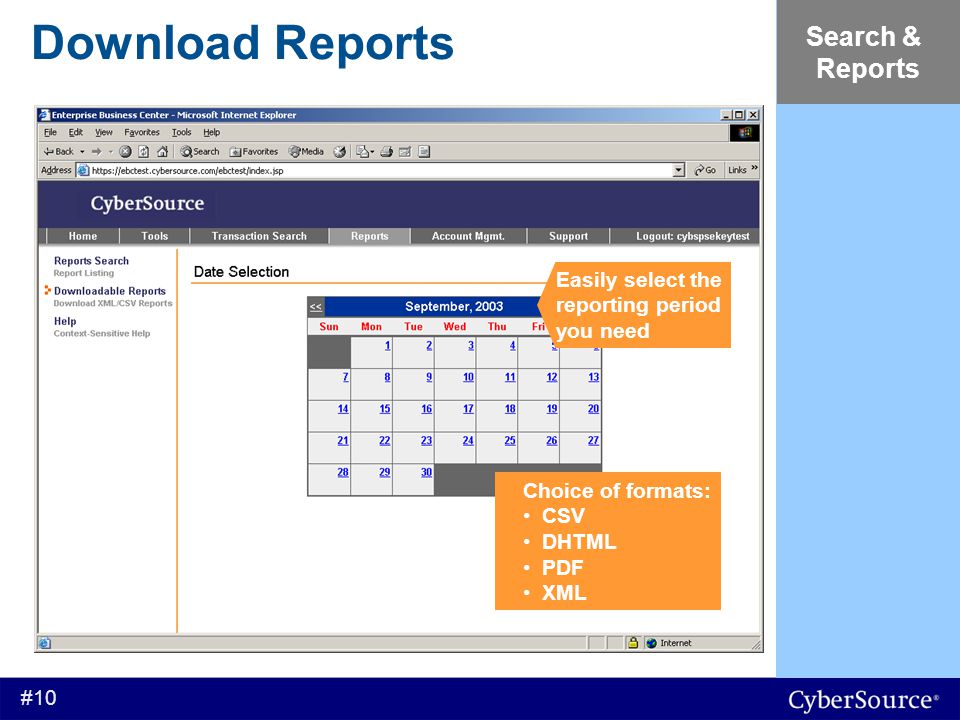Select September 26 in the calendar
This screenshot has height=720, width=960.
pos(552,441)
